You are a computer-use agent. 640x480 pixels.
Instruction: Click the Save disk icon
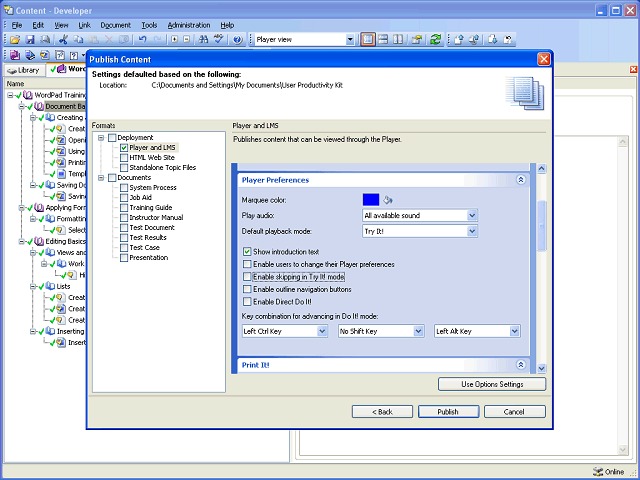(x=30, y=40)
